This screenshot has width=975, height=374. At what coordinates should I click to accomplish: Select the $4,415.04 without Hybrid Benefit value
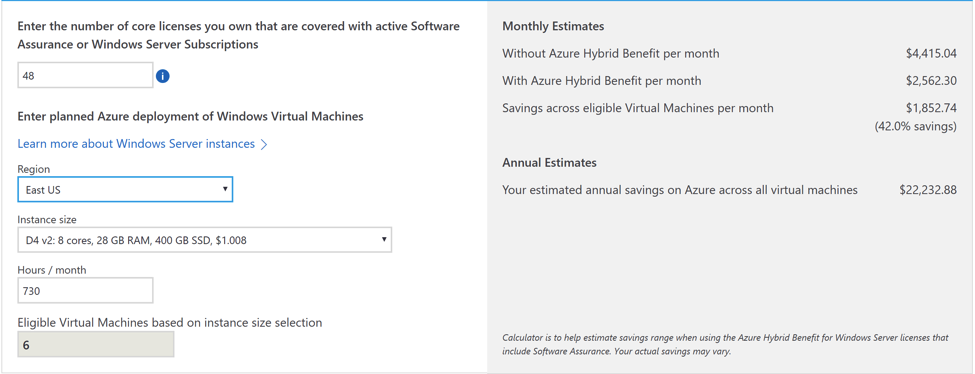point(931,54)
